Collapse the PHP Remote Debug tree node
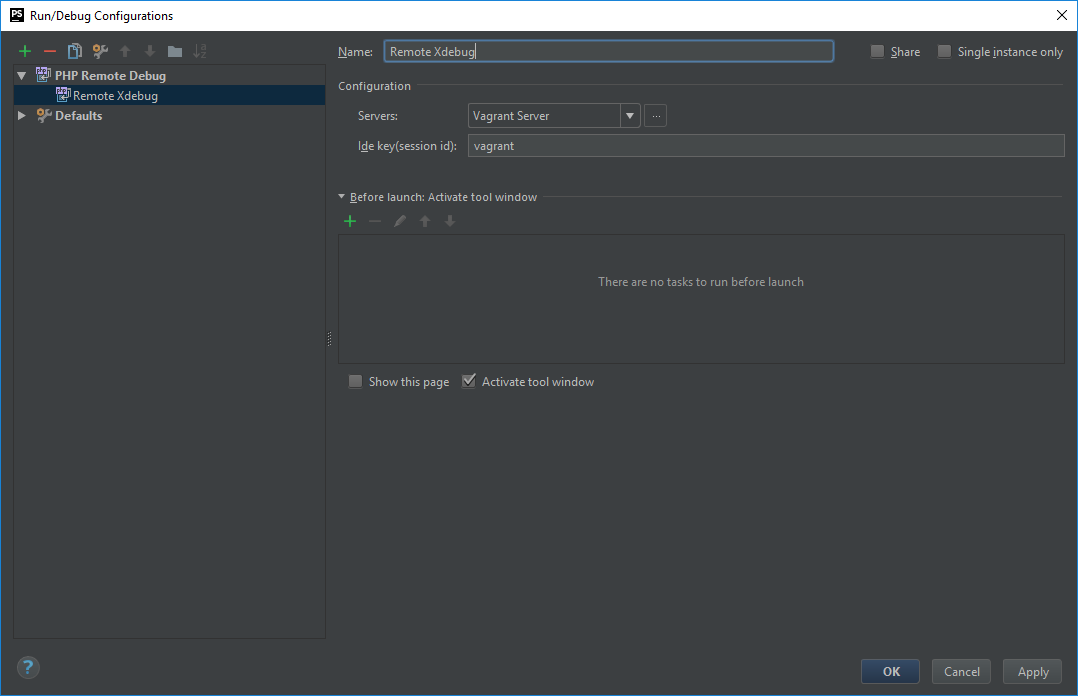This screenshot has width=1078, height=696. point(22,76)
